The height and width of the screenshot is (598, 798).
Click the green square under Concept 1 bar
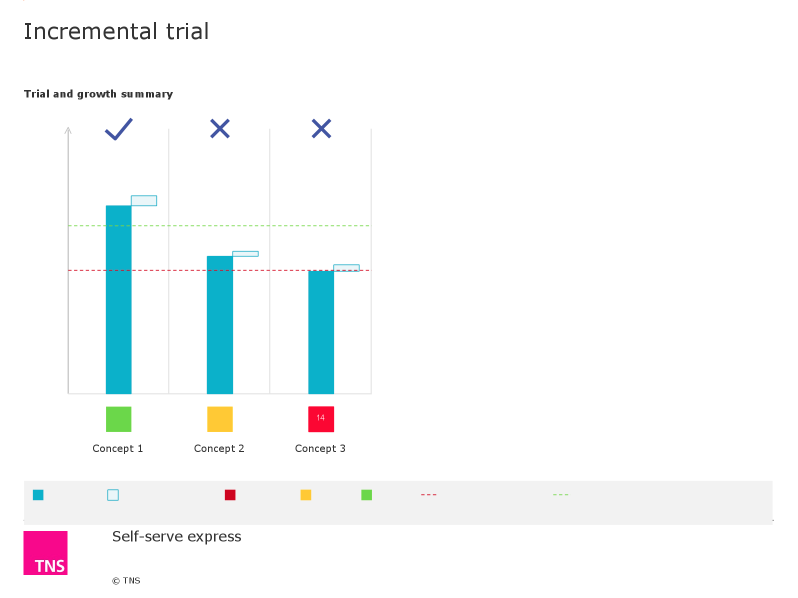(x=119, y=419)
